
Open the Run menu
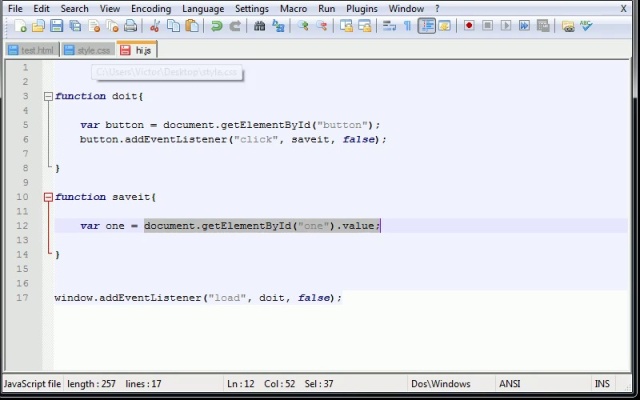(x=327, y=9)
